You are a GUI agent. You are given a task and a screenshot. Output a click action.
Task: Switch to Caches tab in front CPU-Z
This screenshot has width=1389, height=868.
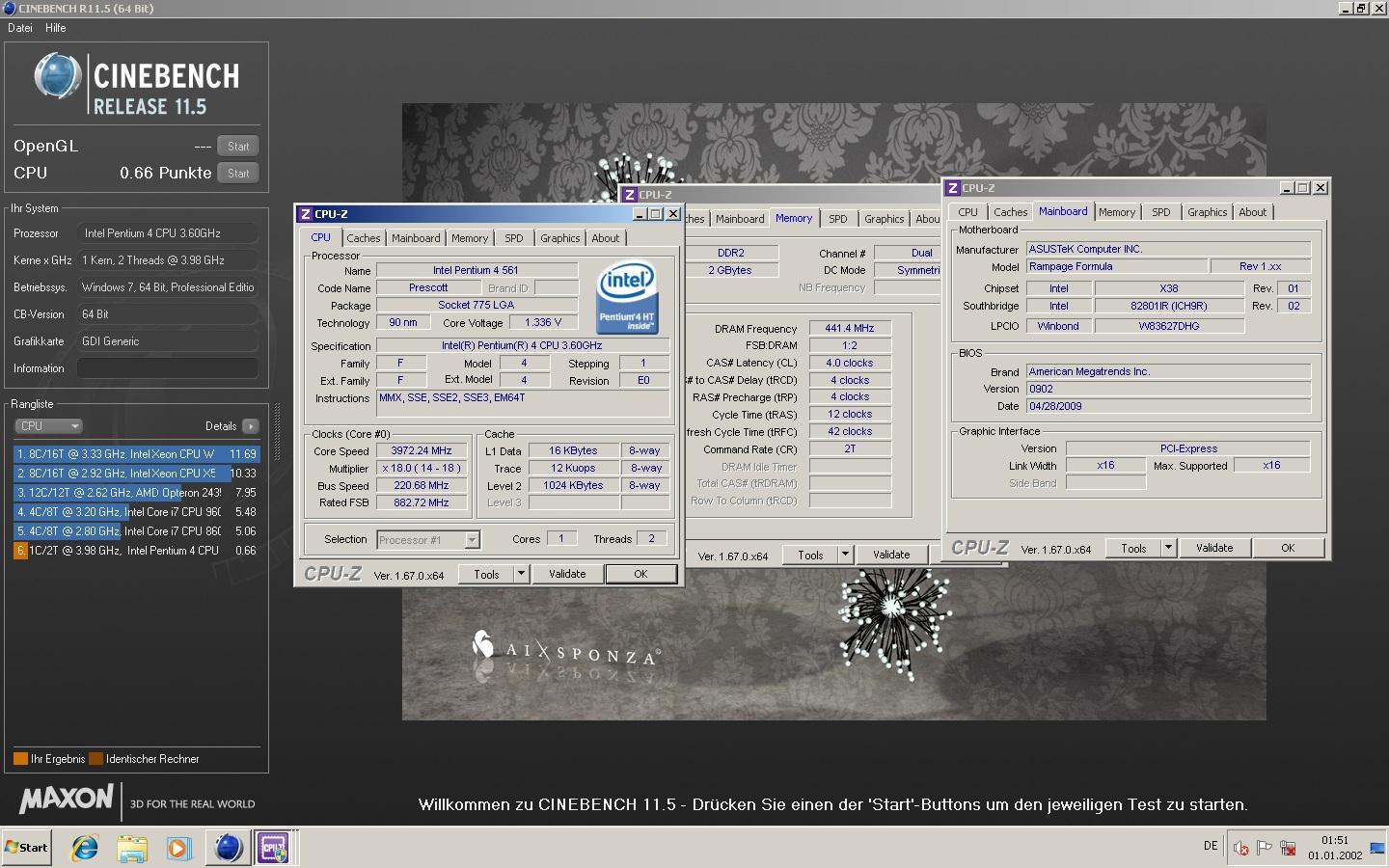click(x=364, y=238)
